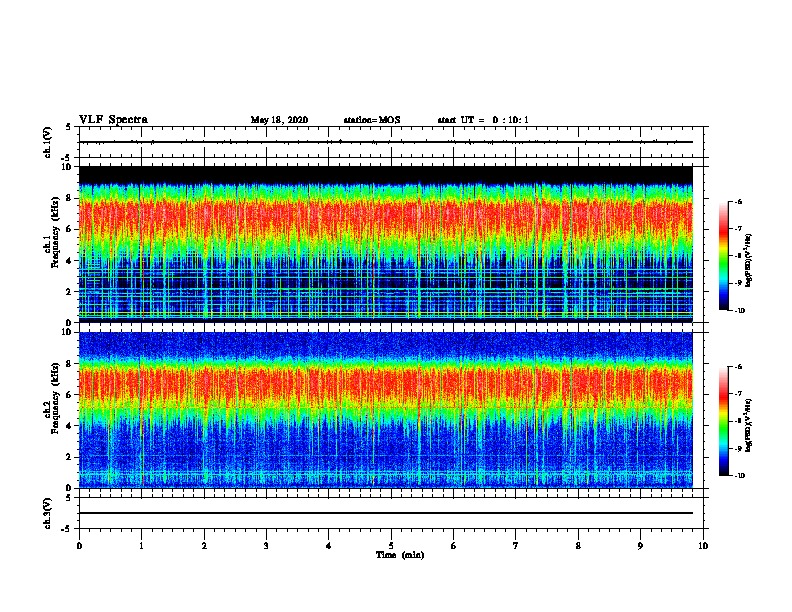Click the log(PSD) units label beside ch.1 colorbar
This screenshot has height=612, width=792.
click(749, 260)
